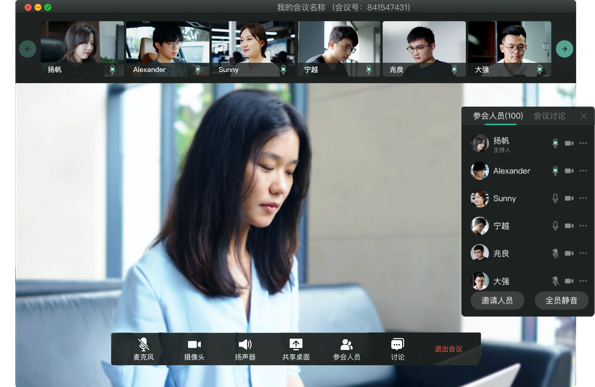Toggle the 摄像头 camera button
This screenshot has width=595, height=387.
(194, 349)
